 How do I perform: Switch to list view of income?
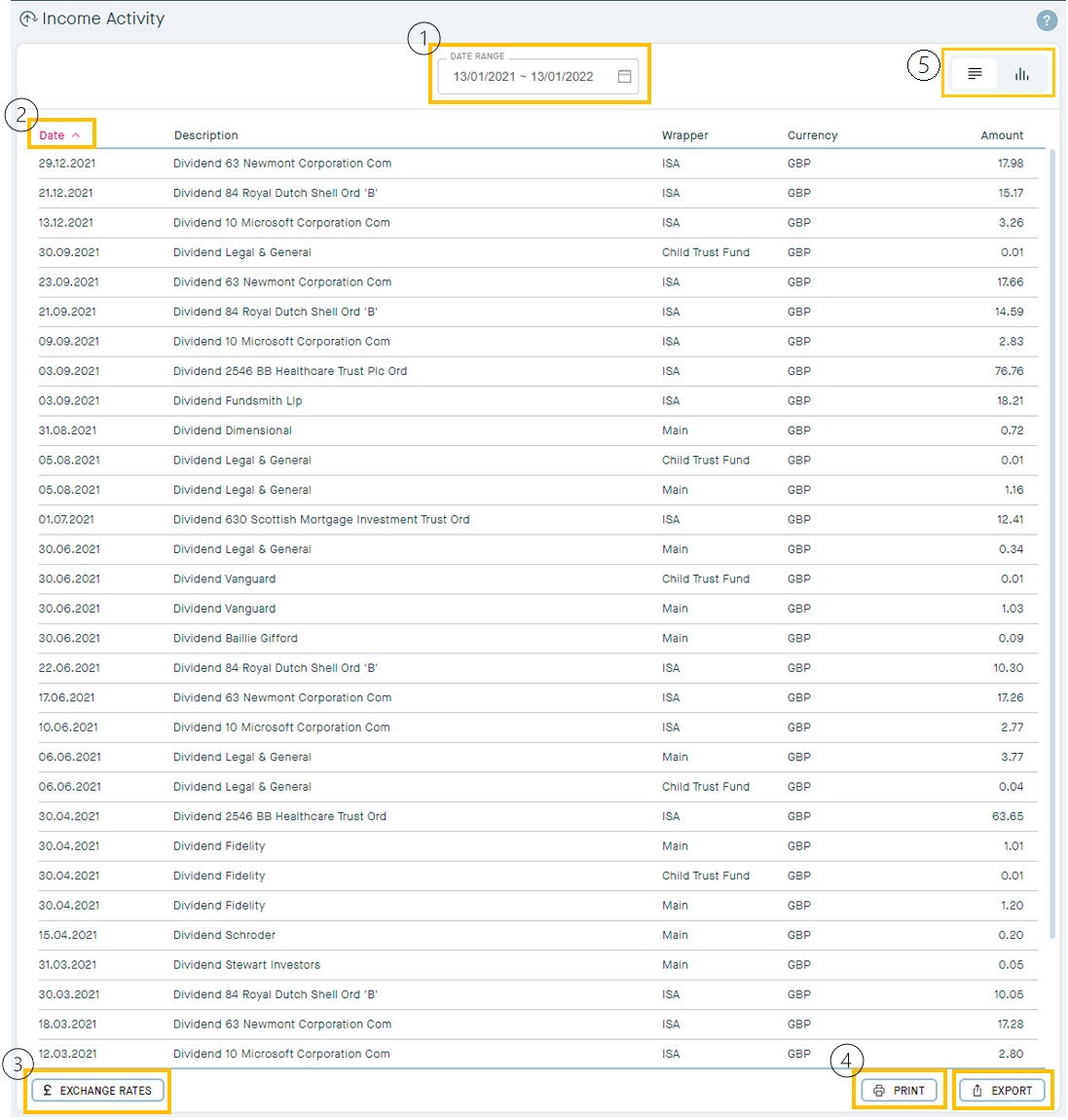click(x=975, y=74)
